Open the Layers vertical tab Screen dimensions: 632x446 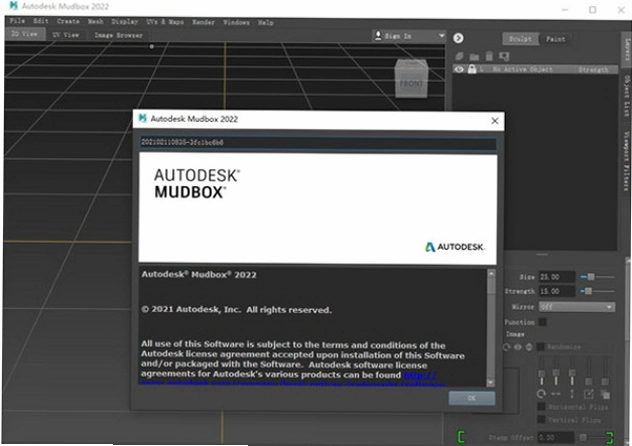coord(626,50)
